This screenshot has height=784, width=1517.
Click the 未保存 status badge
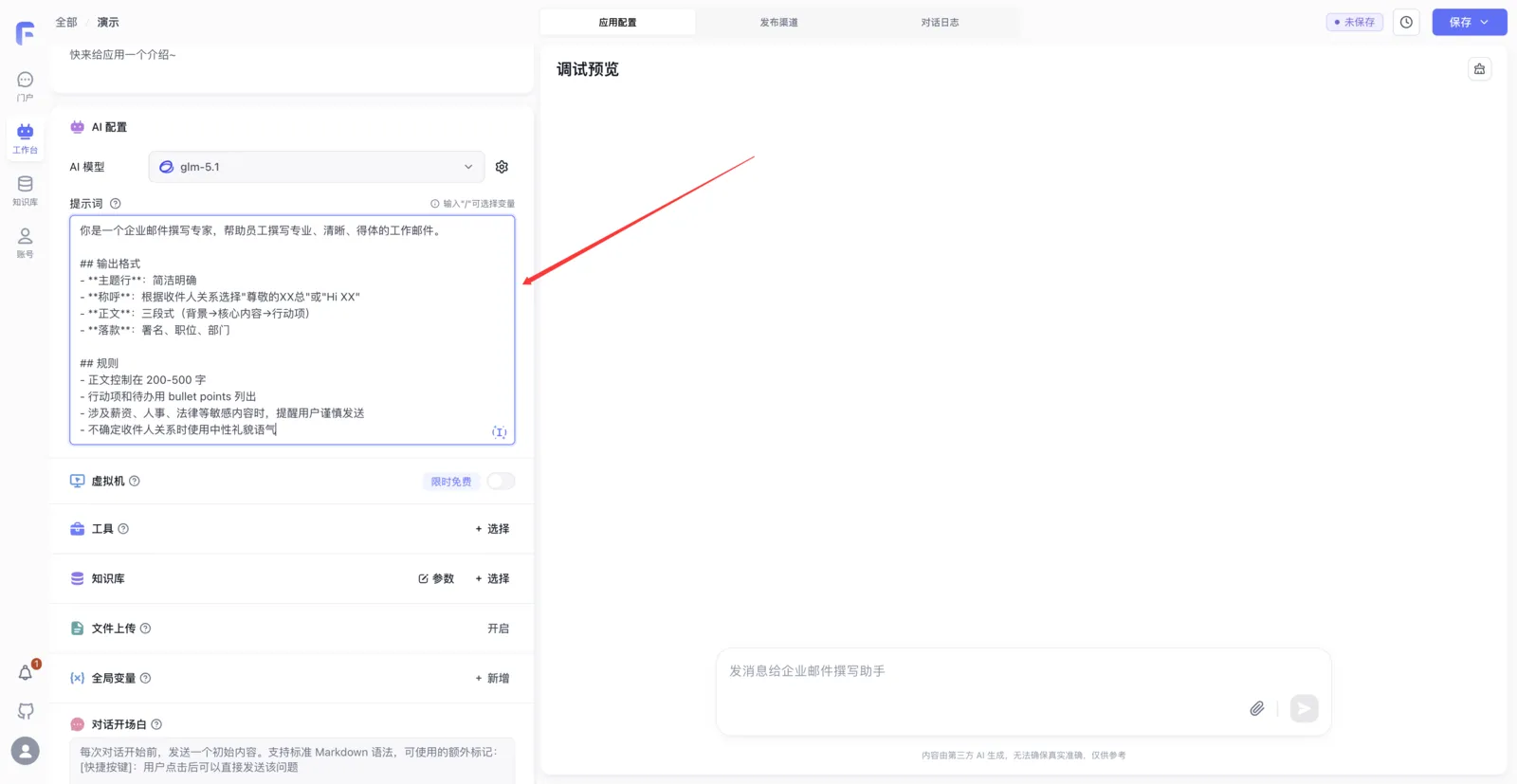coord(1355,22)
